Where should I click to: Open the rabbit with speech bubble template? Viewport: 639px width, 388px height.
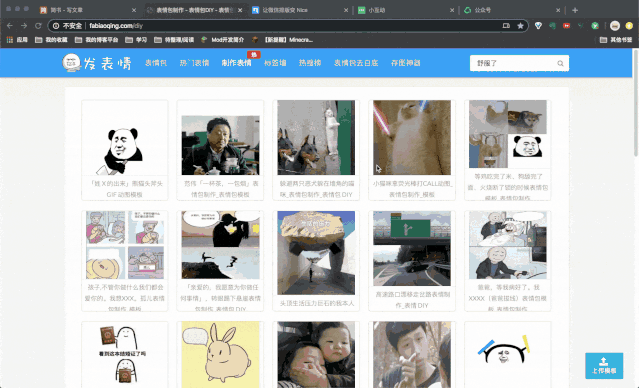(220, 355)
